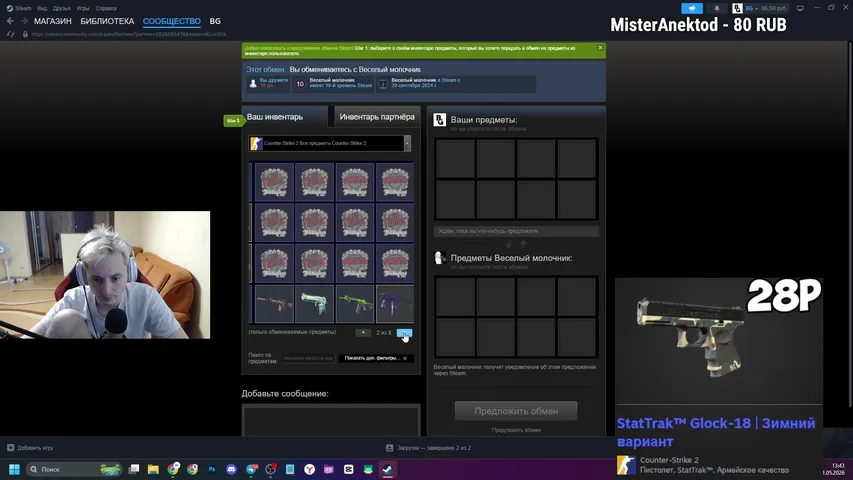The width and height of the screenshot is (853, 480).
Task: Open Yandex Browser from the taskbar
Action: tap(310, 469)
